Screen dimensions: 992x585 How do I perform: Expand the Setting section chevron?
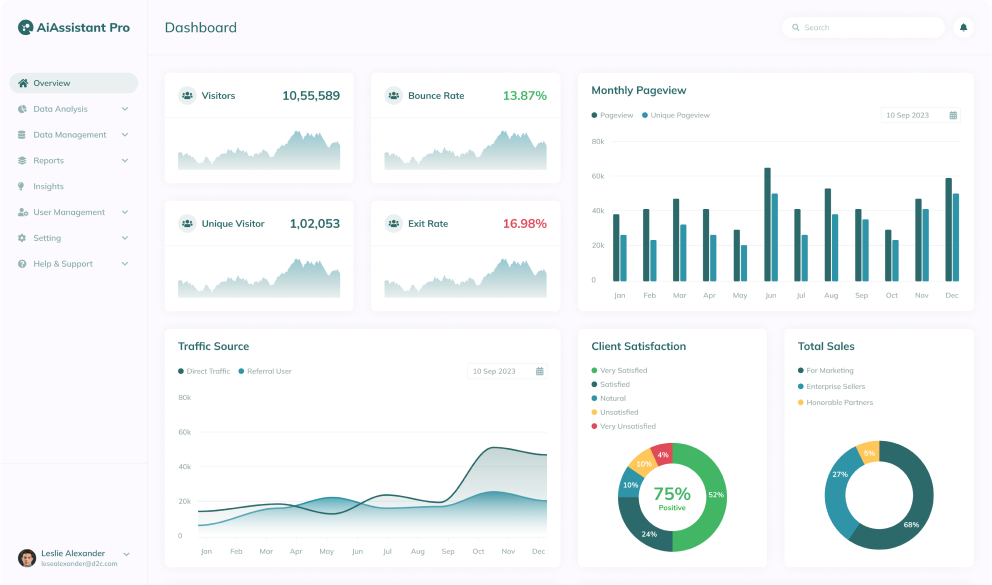pos(124,238)
